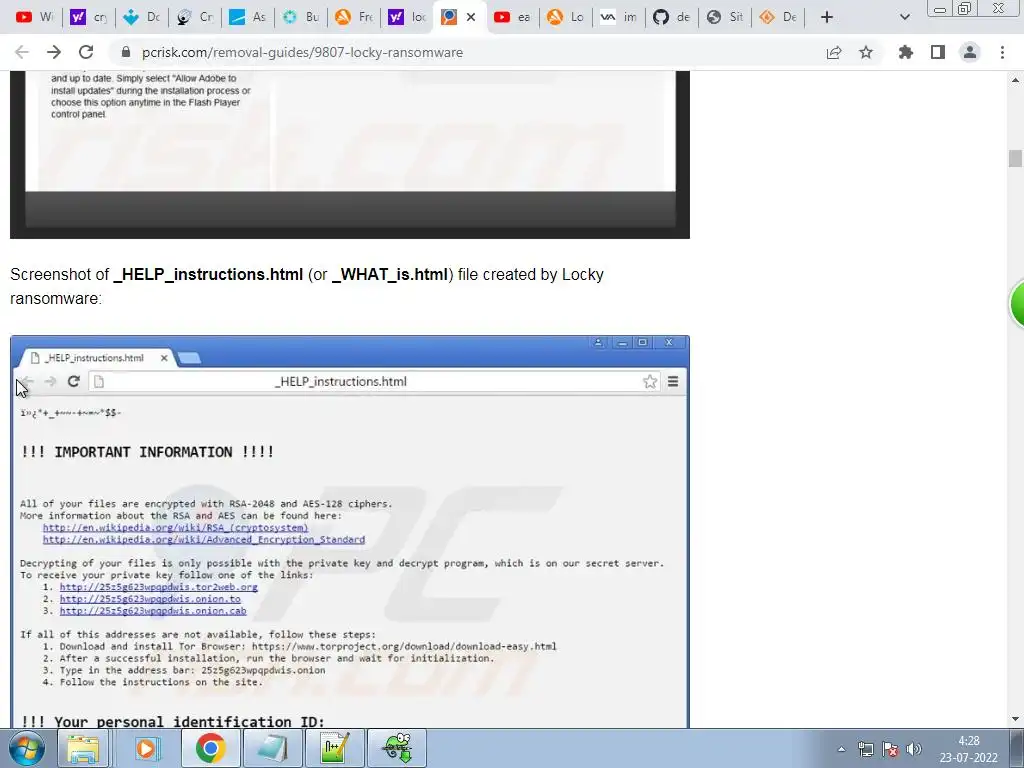The width and height of the screenshot is (1024, 768).
Task: Switch to the 'Dc' tab
Action: point(142,17)
